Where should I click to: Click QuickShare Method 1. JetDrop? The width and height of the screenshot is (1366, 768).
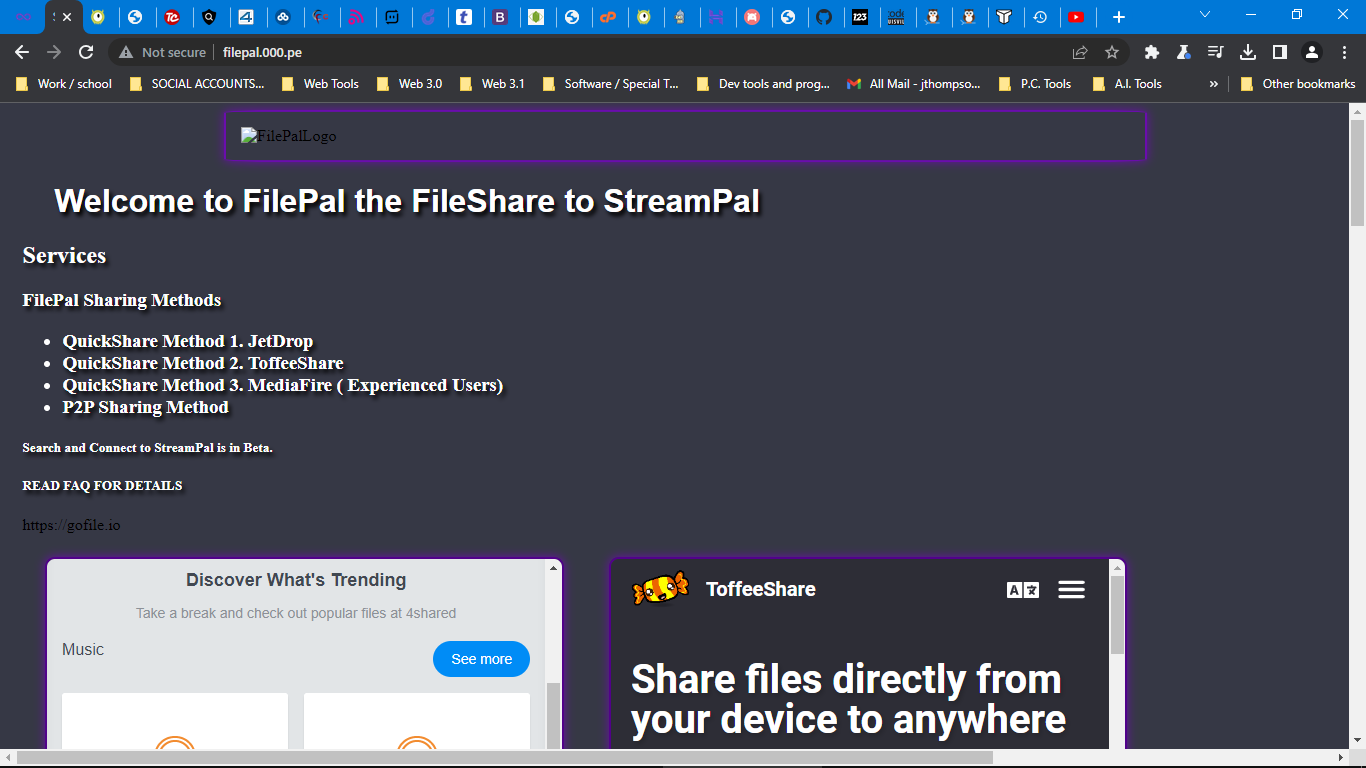coord(188,341)
